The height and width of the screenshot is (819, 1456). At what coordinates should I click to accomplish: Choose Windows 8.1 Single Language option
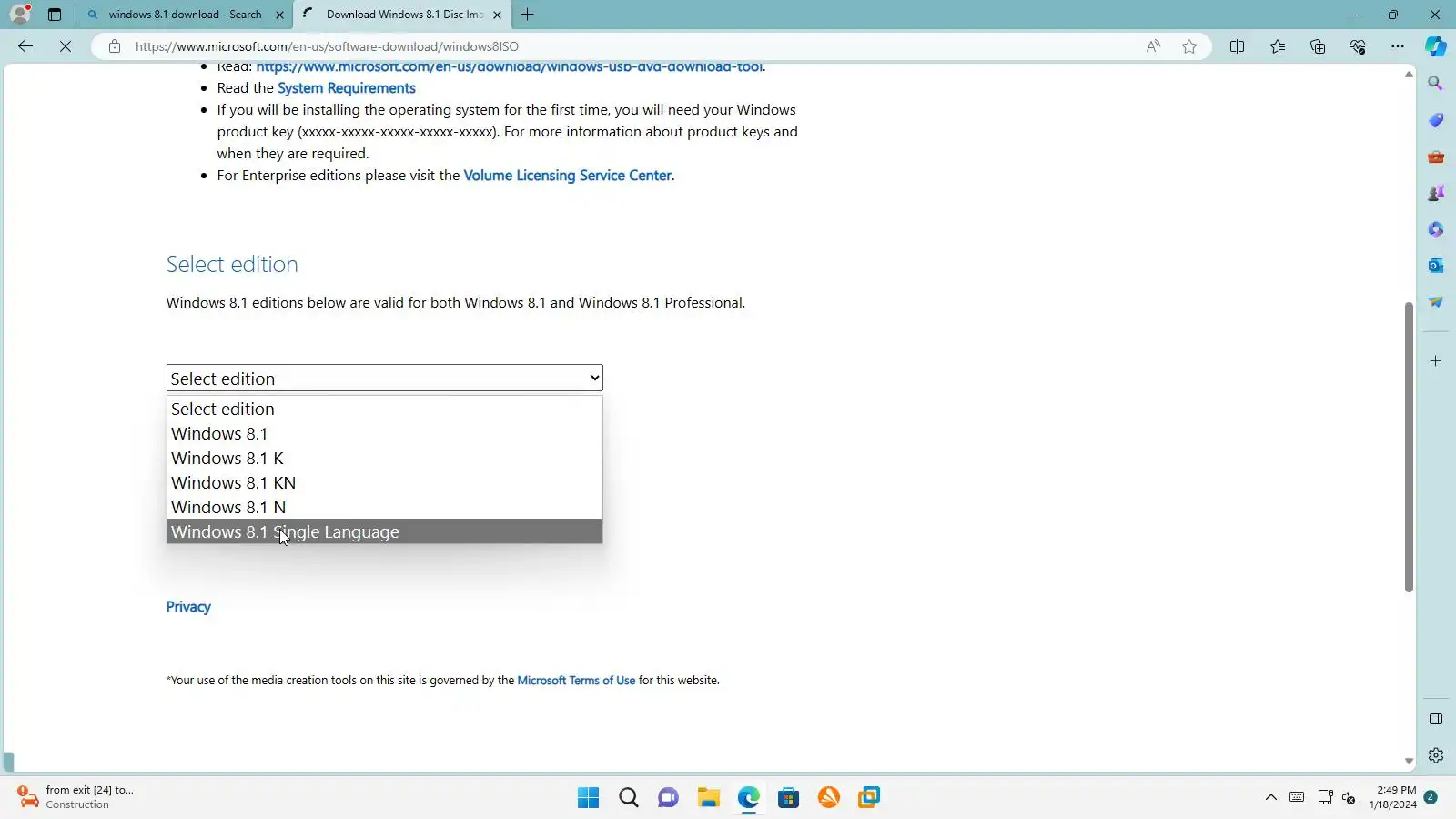tap(385, 532)
